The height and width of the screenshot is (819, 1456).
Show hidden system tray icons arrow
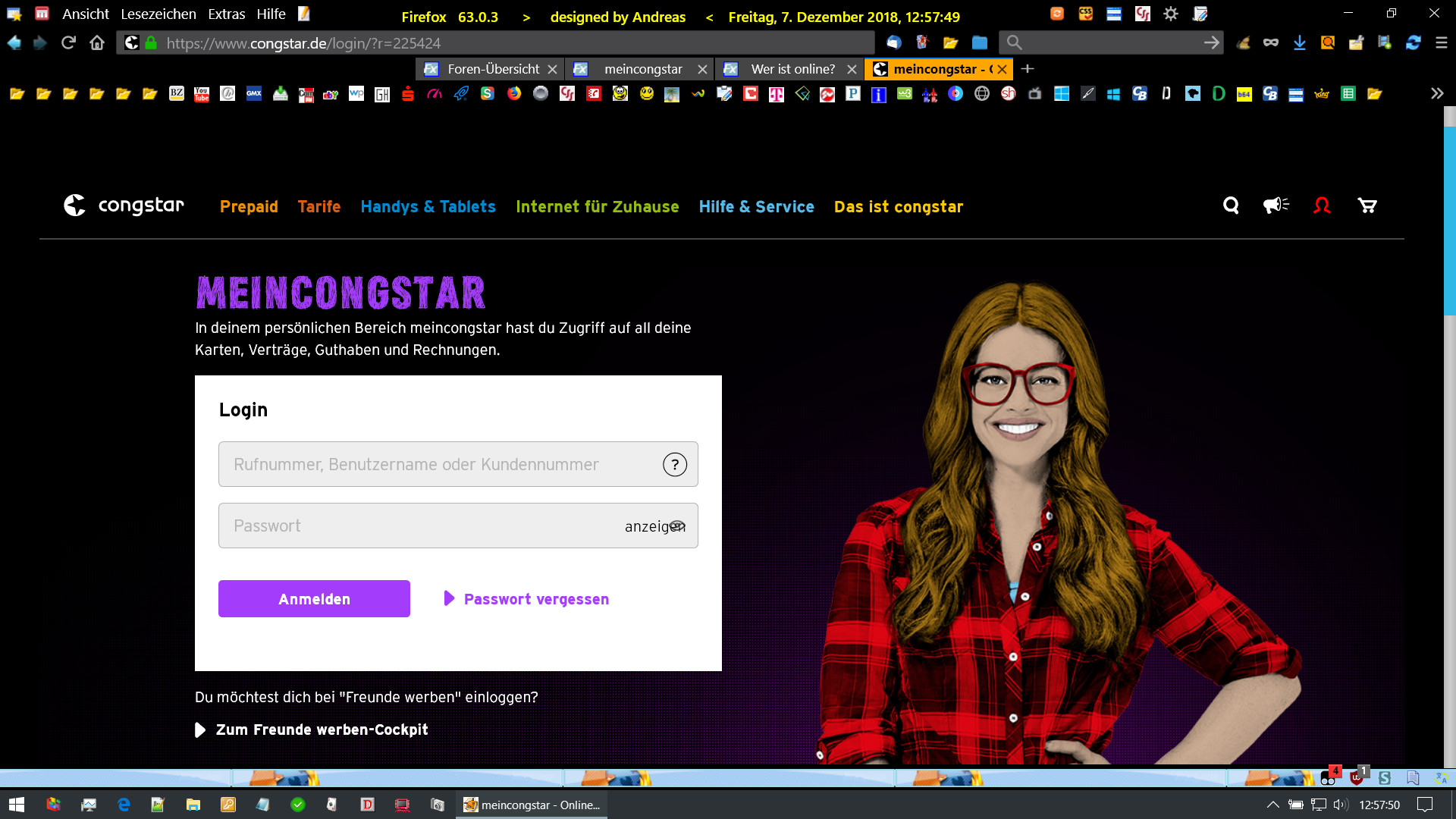pos(1272,805)
